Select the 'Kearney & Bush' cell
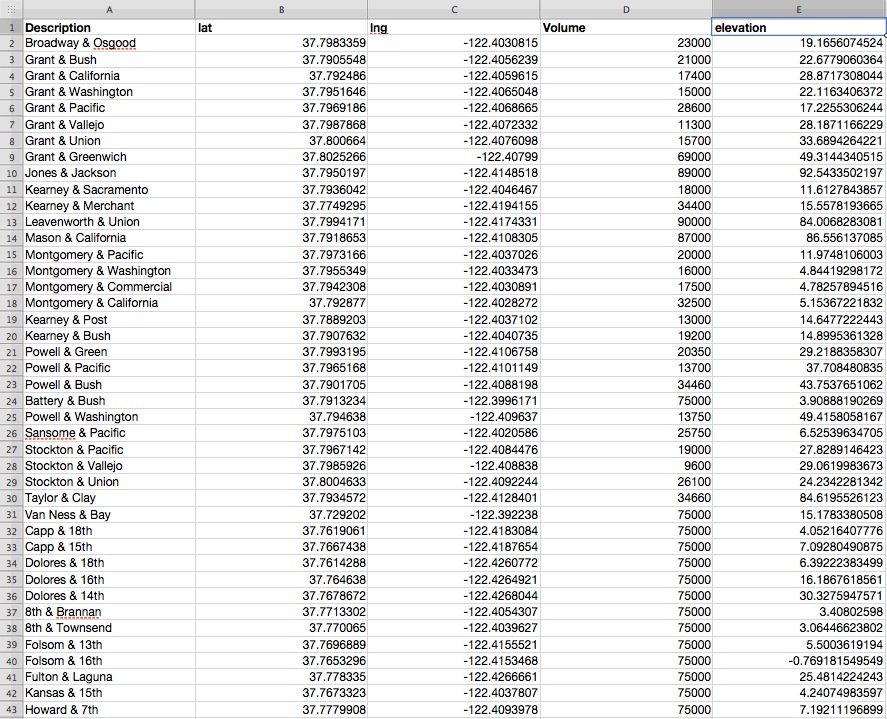Viewport: 887px width, 719px height. pyautogui.click(x=109, y=335)
